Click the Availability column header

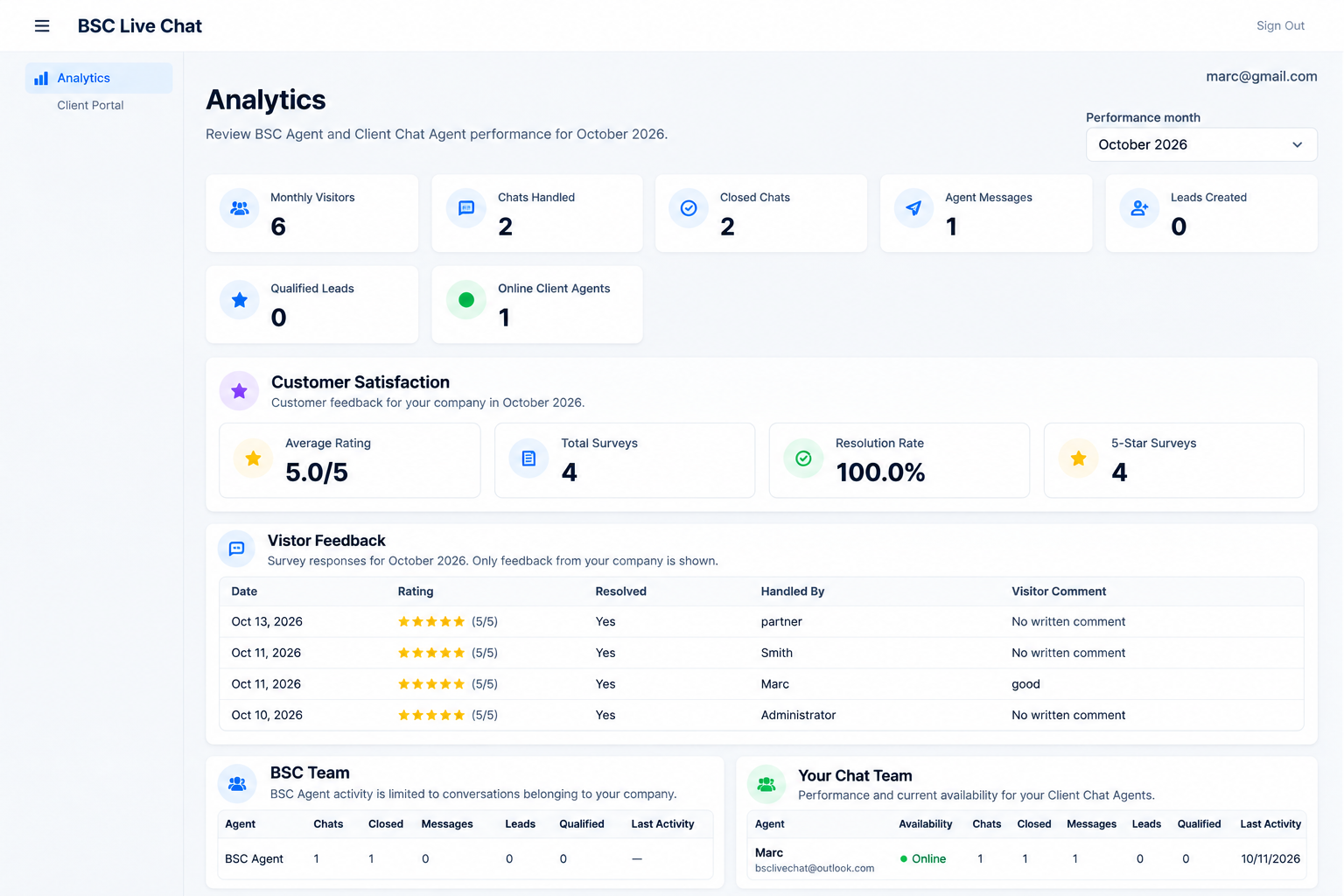click(x=926, y=824)
